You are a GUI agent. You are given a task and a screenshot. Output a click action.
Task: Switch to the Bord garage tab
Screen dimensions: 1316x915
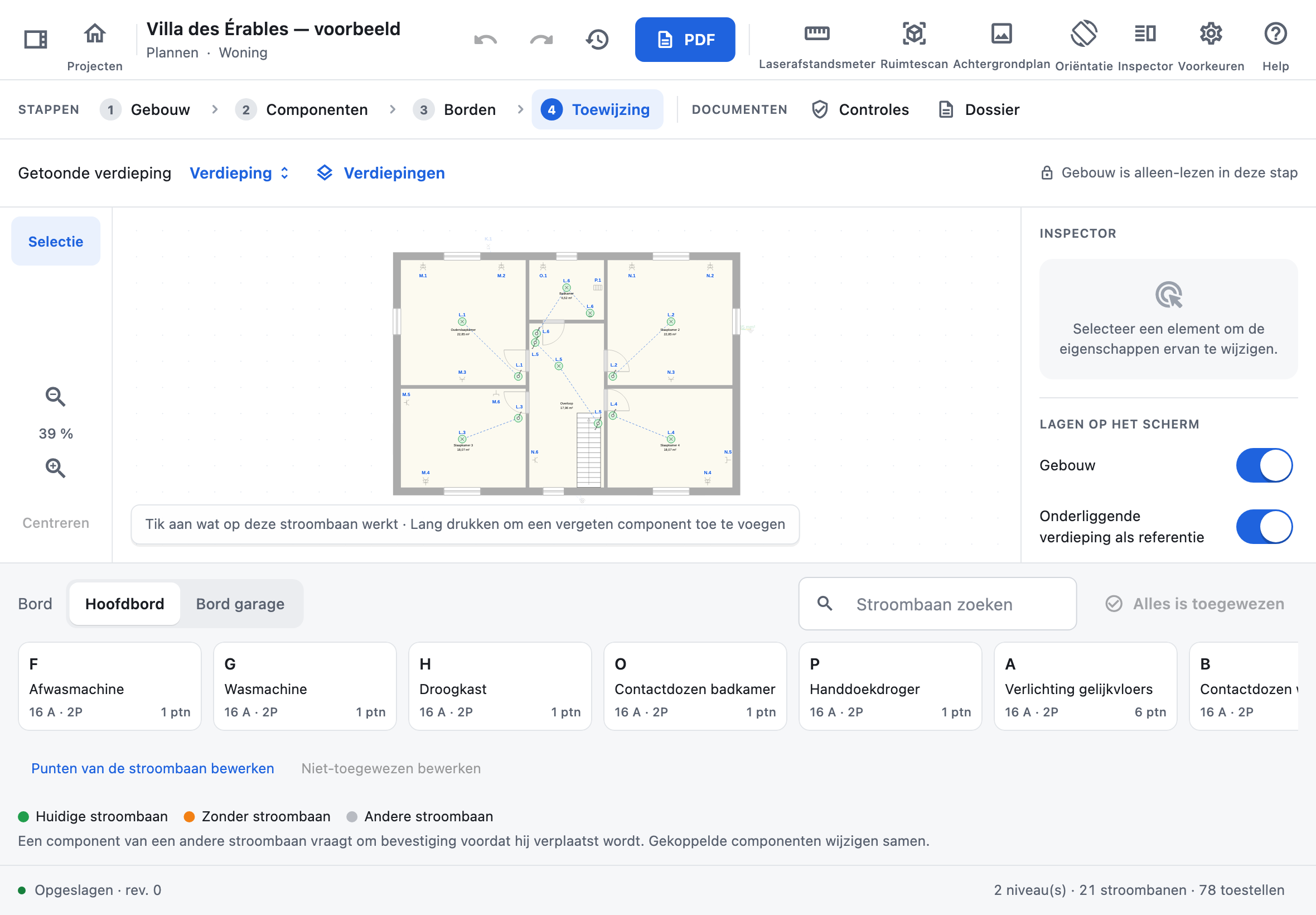pos(240,604)
